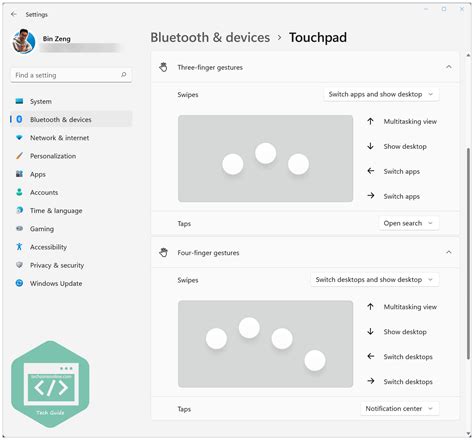Click the Bluetooth icon in sidebar
Image resolution: width=474 pixels, height=440 pixels.
point(19,119)
